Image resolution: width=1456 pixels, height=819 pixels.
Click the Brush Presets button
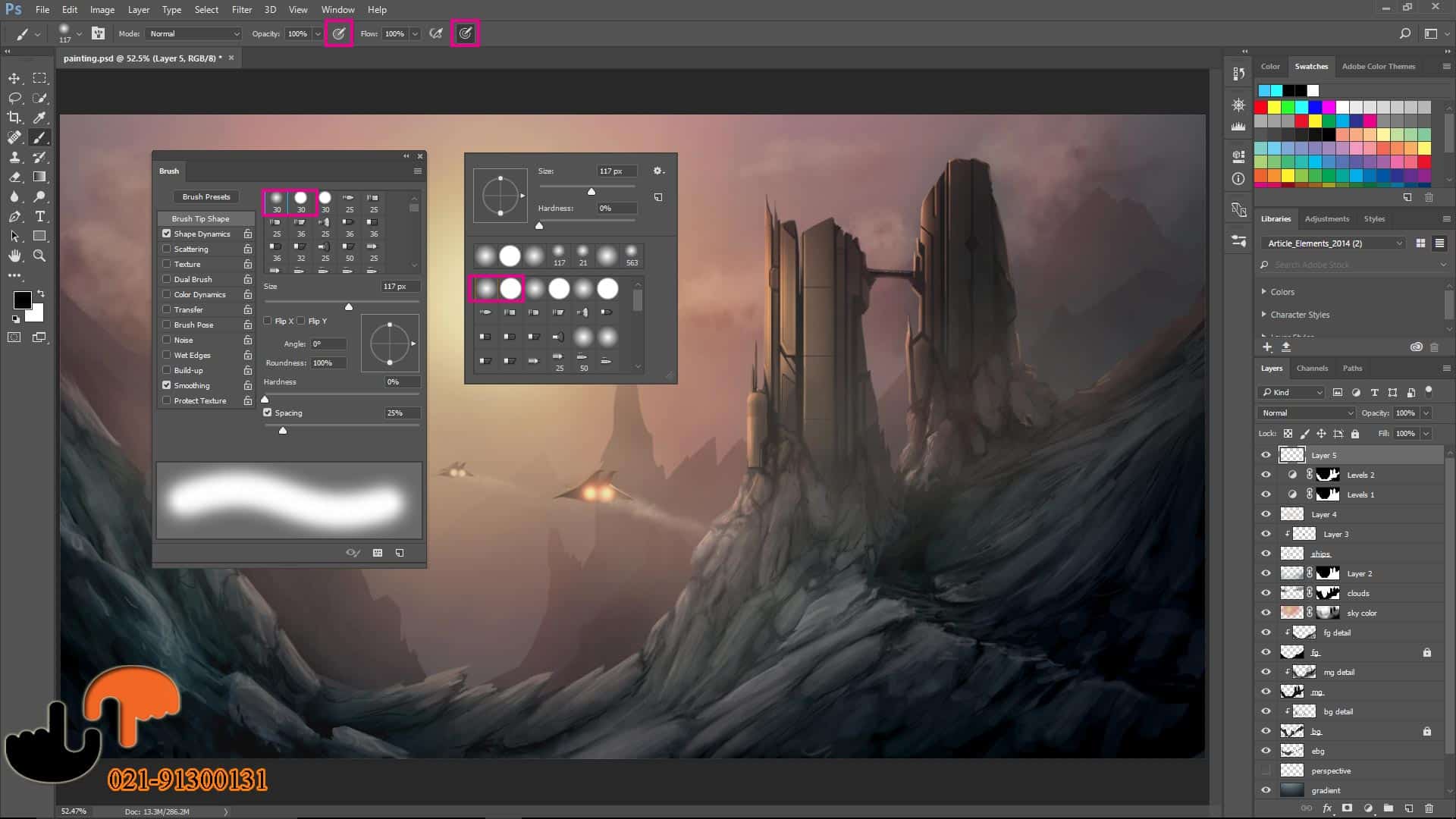click(206, 196)
